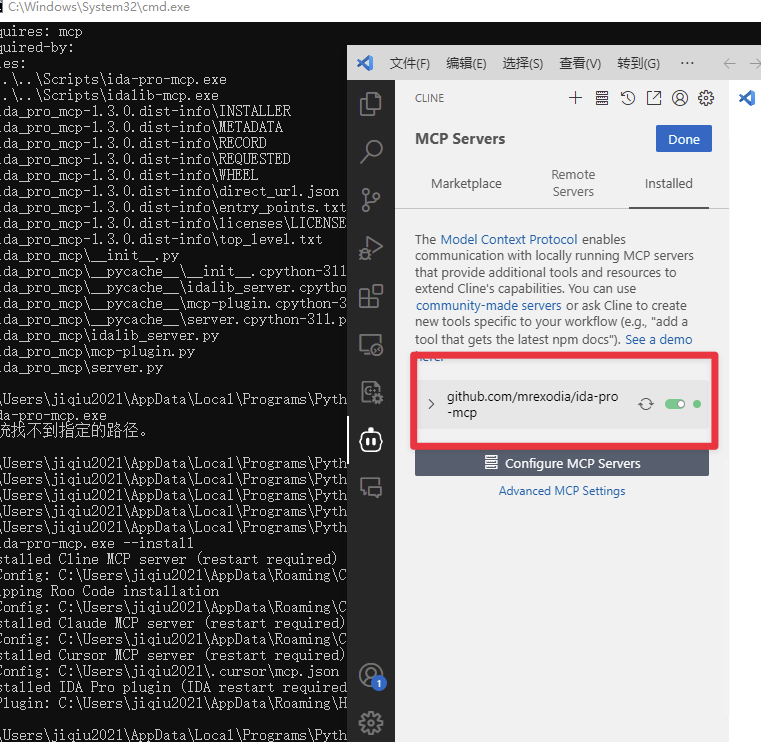Image resolution: width=761 pixels, height=742 pixels.
Task: Click the Done button
Action: tap(683, 139)
